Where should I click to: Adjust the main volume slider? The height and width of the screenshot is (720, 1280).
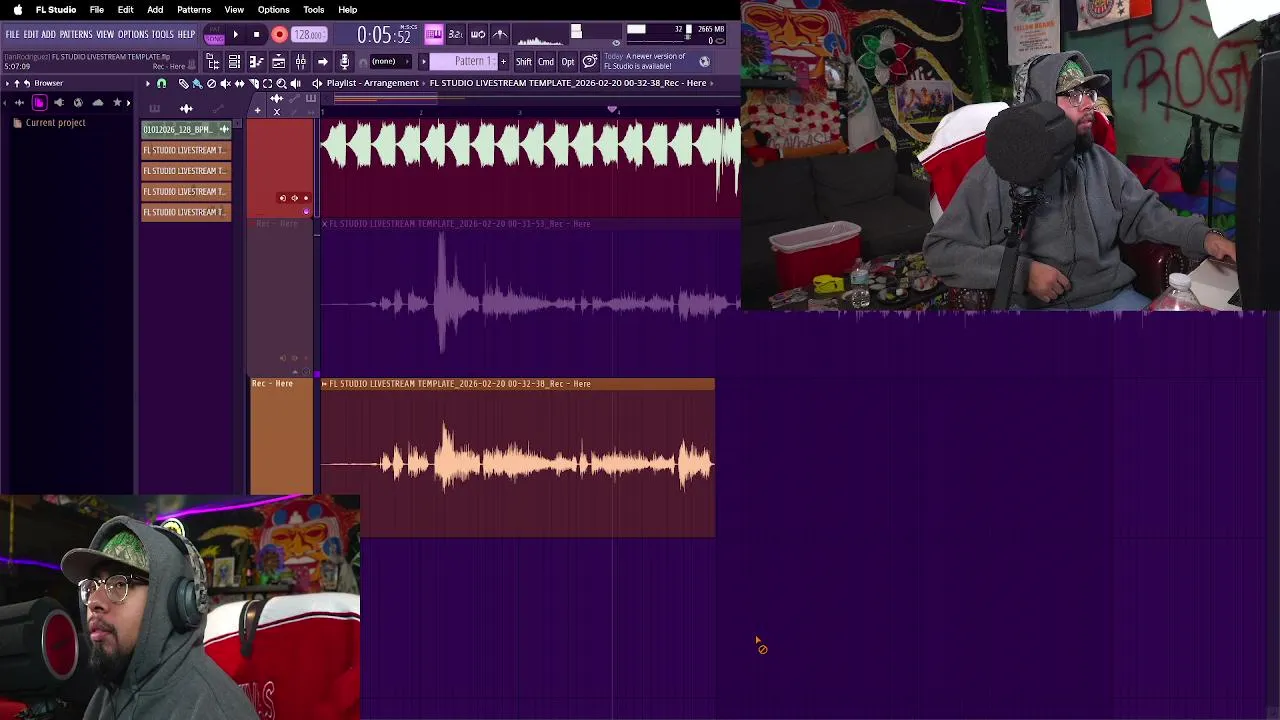coord(576,33)
